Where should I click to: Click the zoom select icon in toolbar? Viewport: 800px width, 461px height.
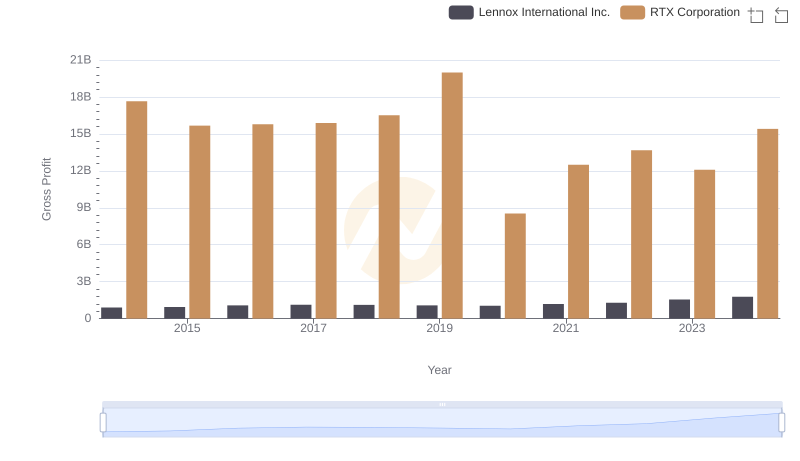756,15
